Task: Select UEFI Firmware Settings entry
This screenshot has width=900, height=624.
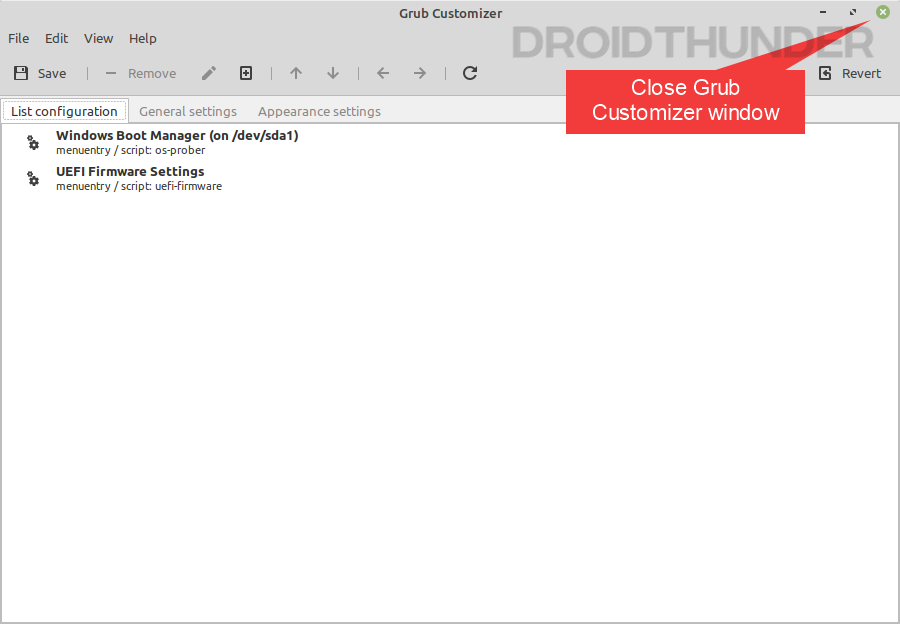Action: [449, 179]
